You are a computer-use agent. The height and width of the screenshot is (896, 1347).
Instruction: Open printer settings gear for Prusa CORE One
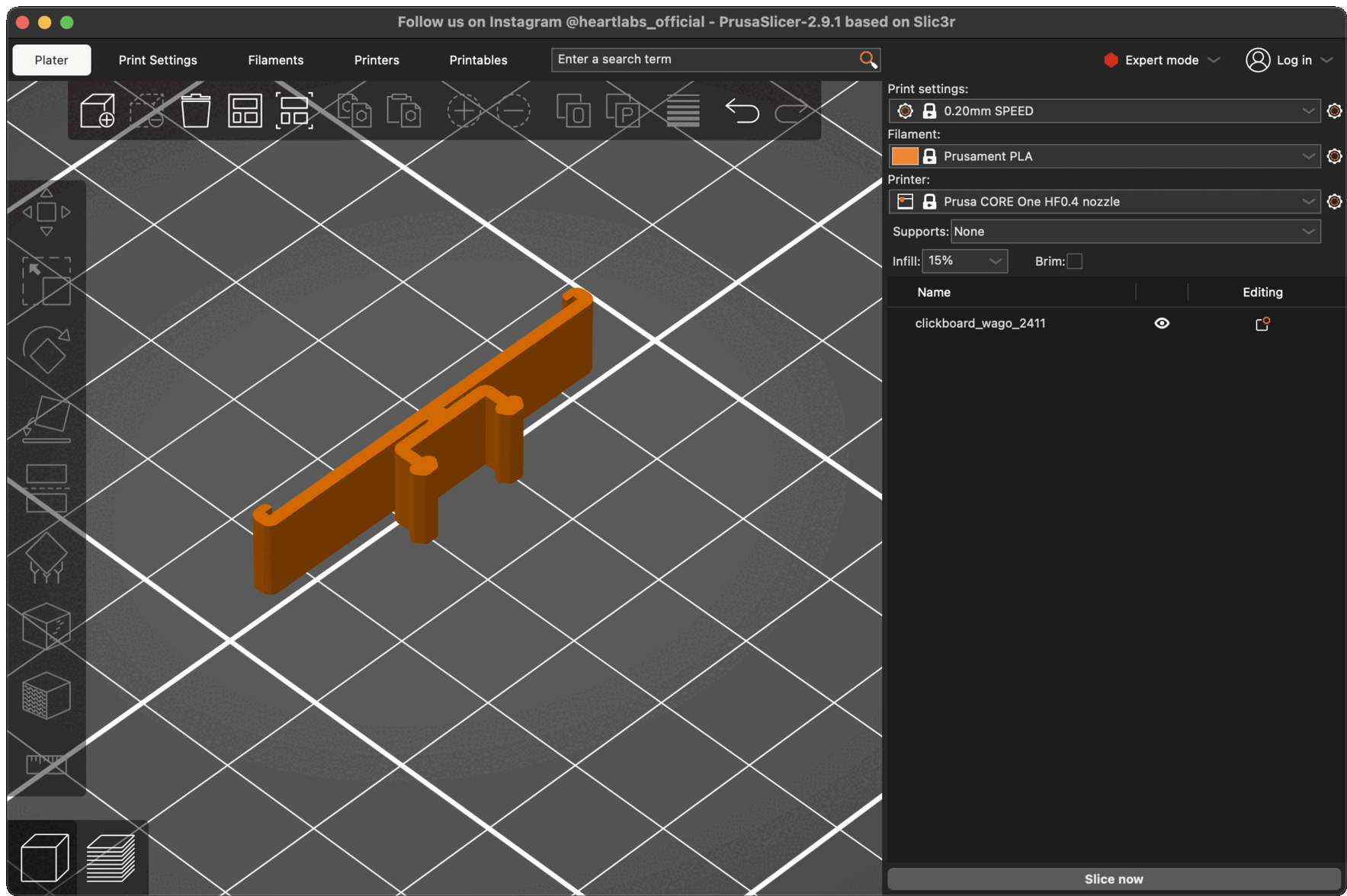(1334, 202)
